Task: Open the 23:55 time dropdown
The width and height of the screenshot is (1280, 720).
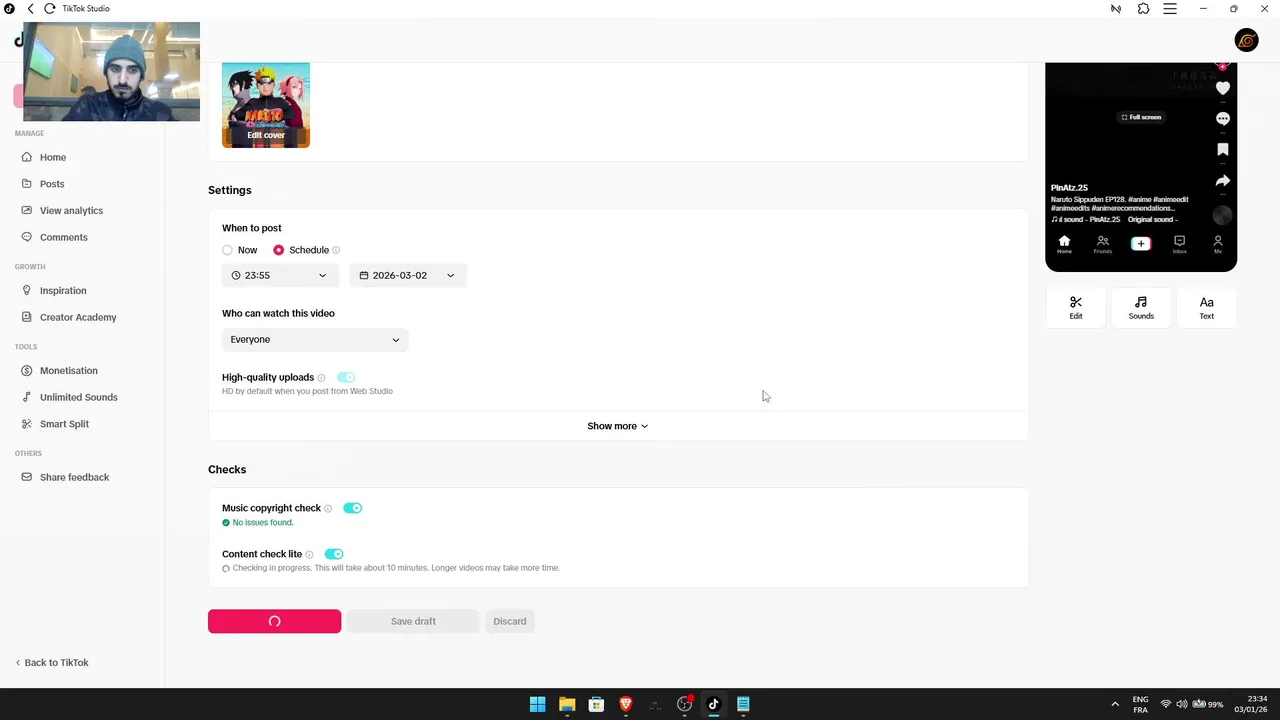Action: click(280, 275)
